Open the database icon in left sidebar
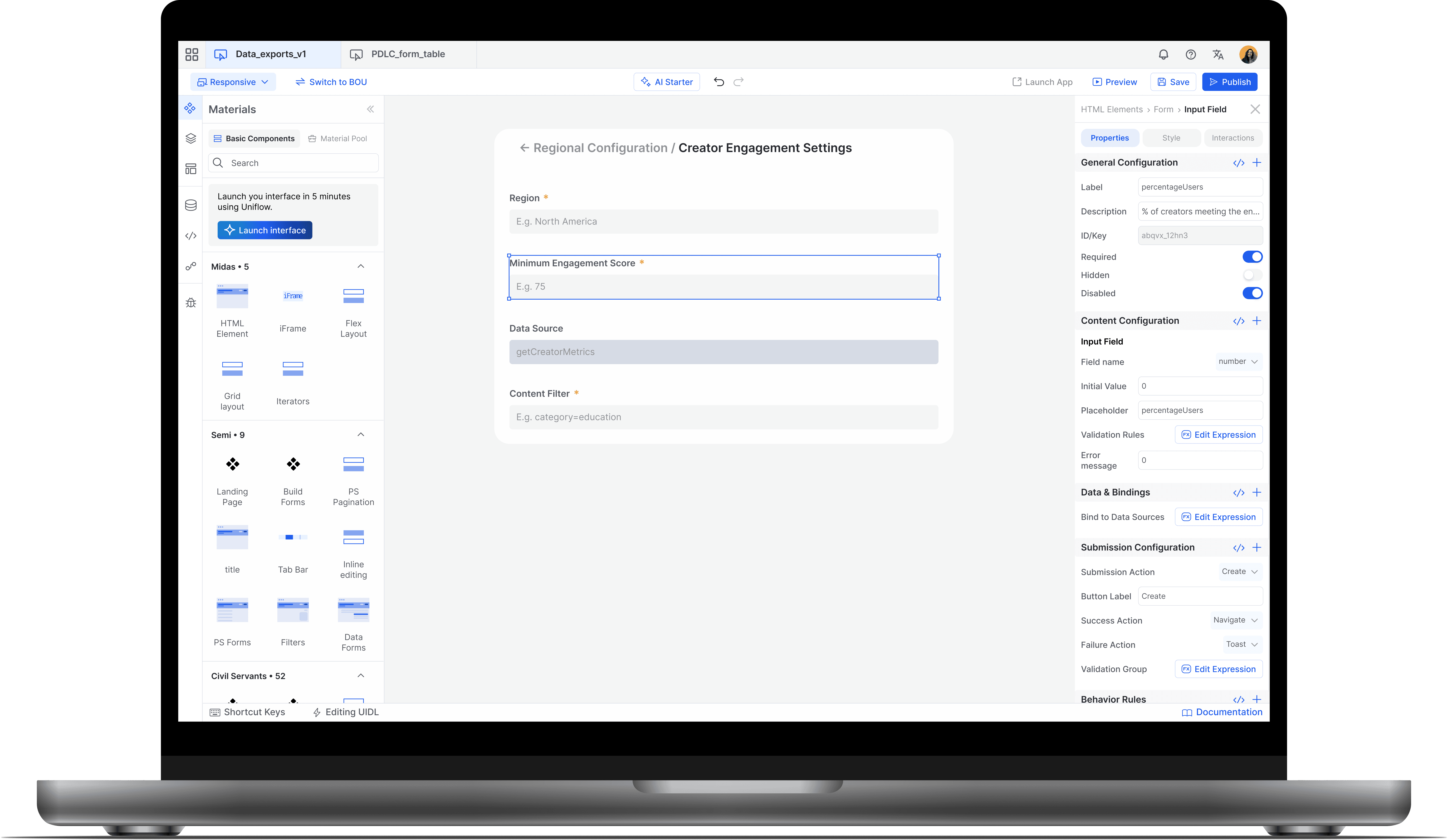The height and width of the screenshot is (840, 1448). [191, 205]
